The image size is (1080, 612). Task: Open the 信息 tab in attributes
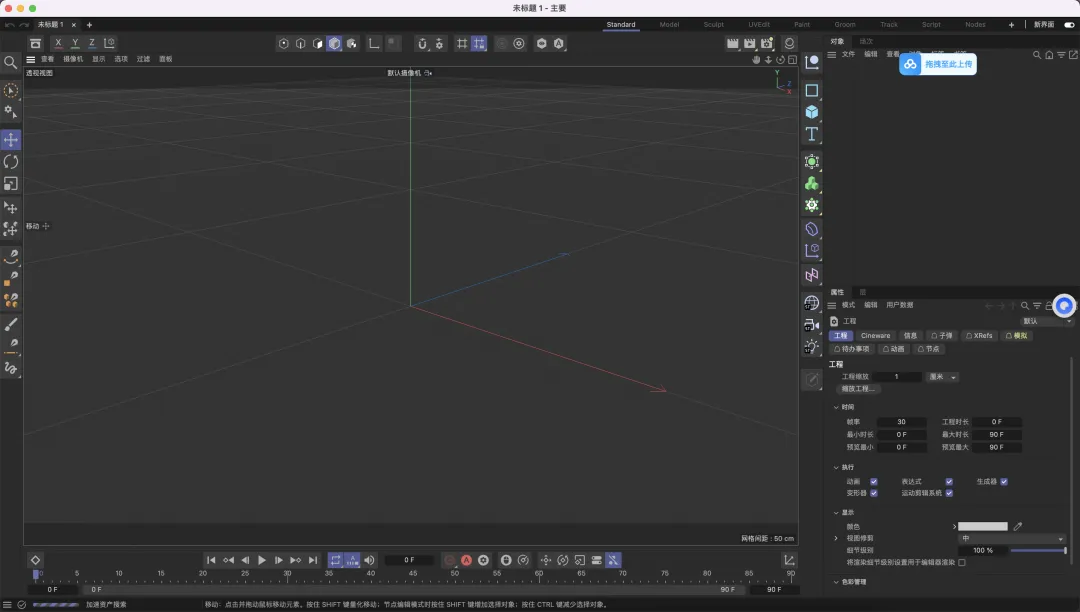[911, 336]
